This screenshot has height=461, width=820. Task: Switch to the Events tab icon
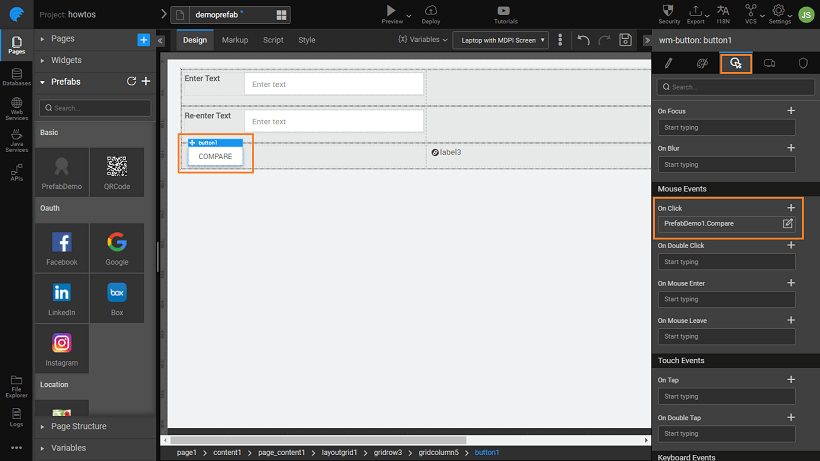[736, 63]
